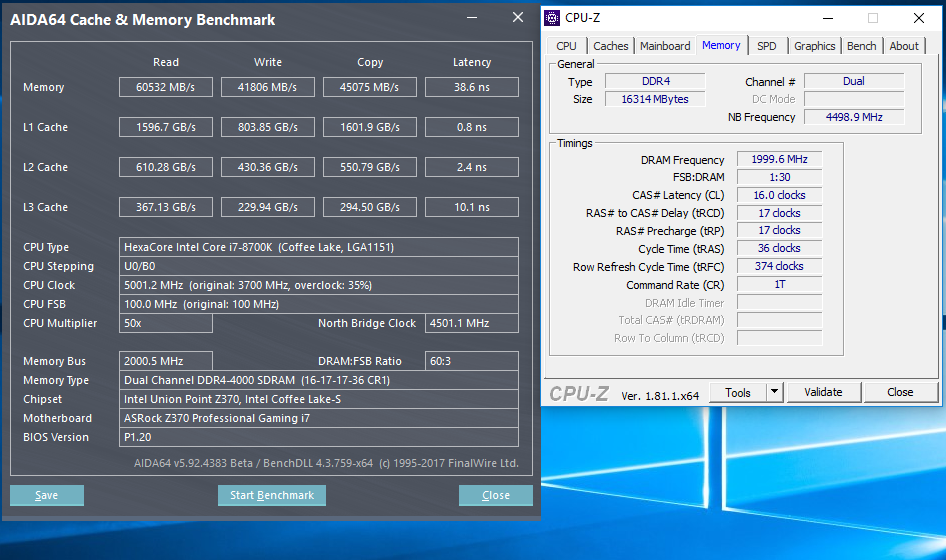
Task: Click the DRAM Frequency value 1999.6 MHz
Action: (779, 159)
